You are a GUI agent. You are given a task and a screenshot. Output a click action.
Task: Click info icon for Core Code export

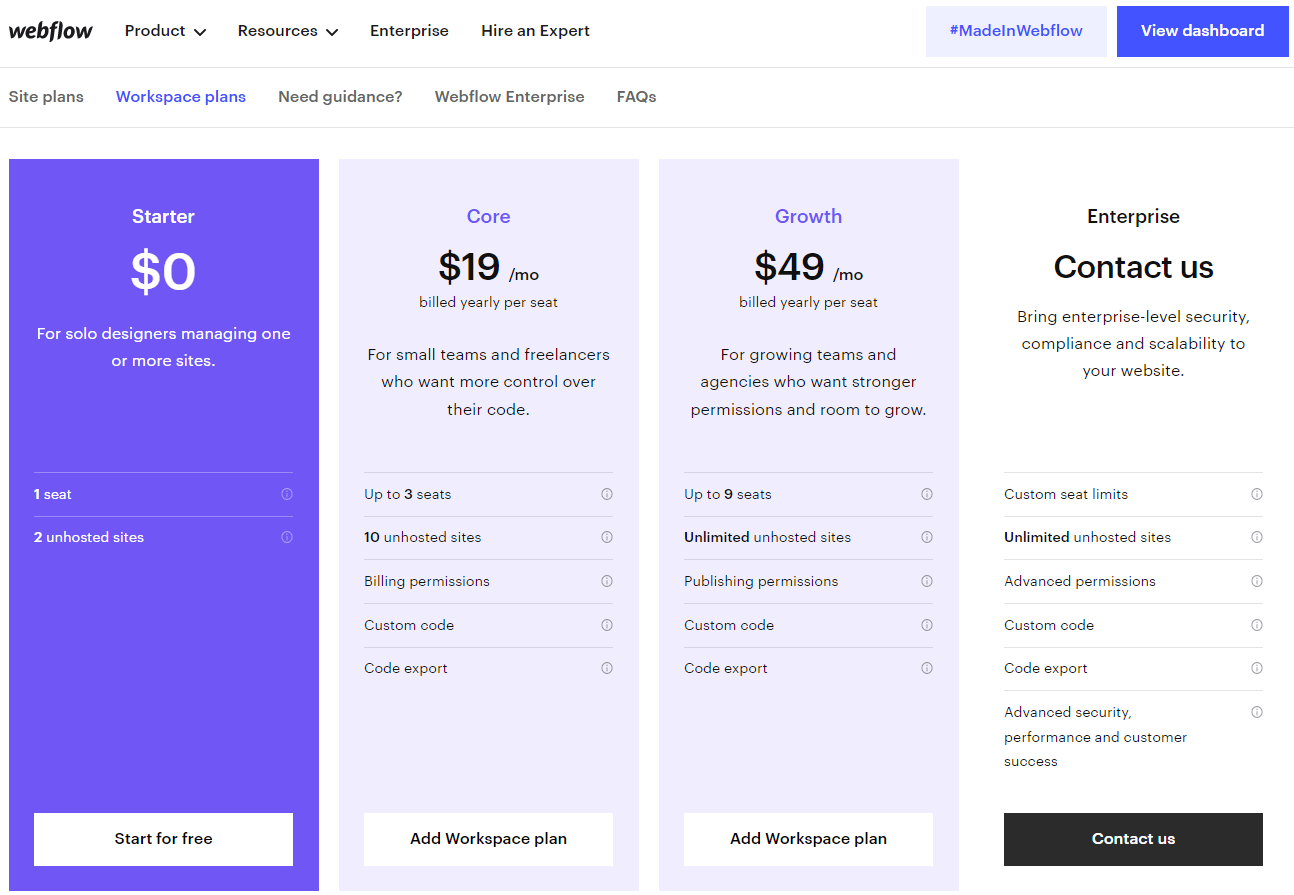pos(607,668)
